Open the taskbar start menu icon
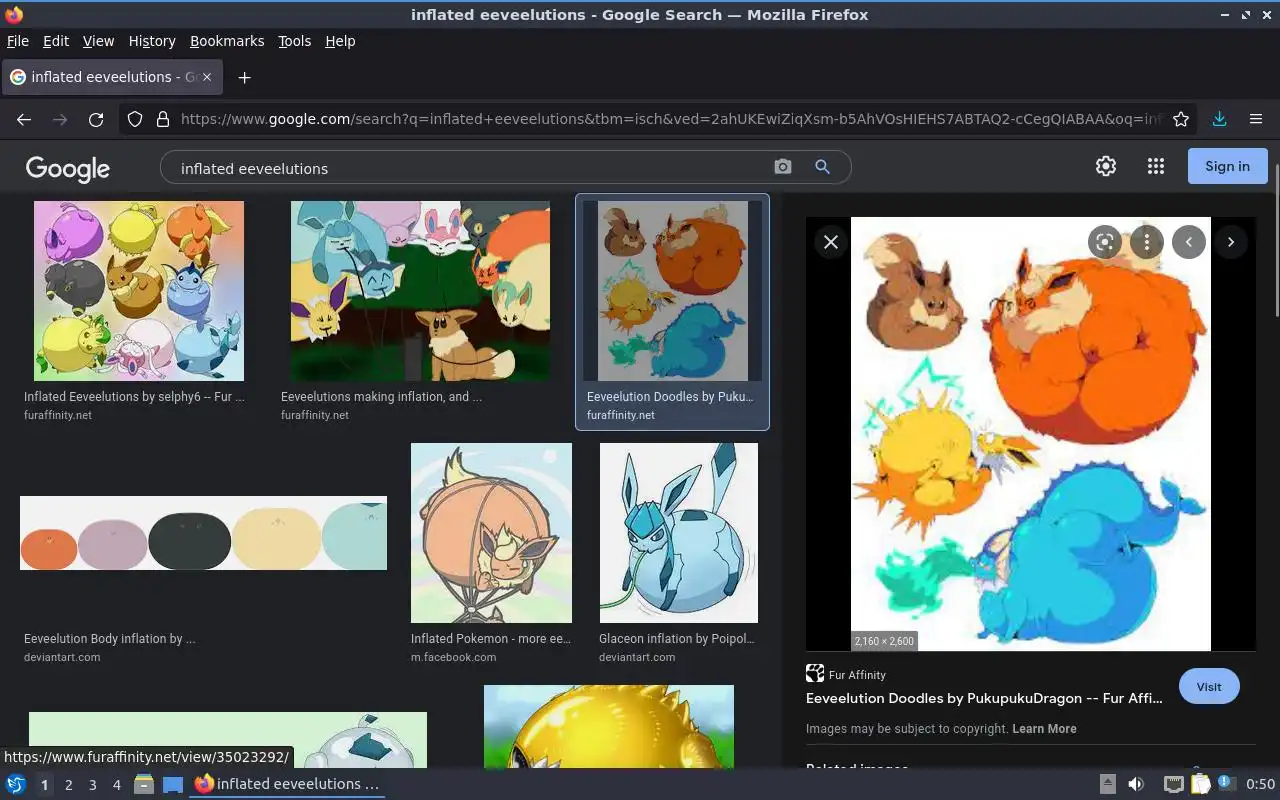Image resolution: width=1280 pixels, height=800 pixels. point(16,785)
